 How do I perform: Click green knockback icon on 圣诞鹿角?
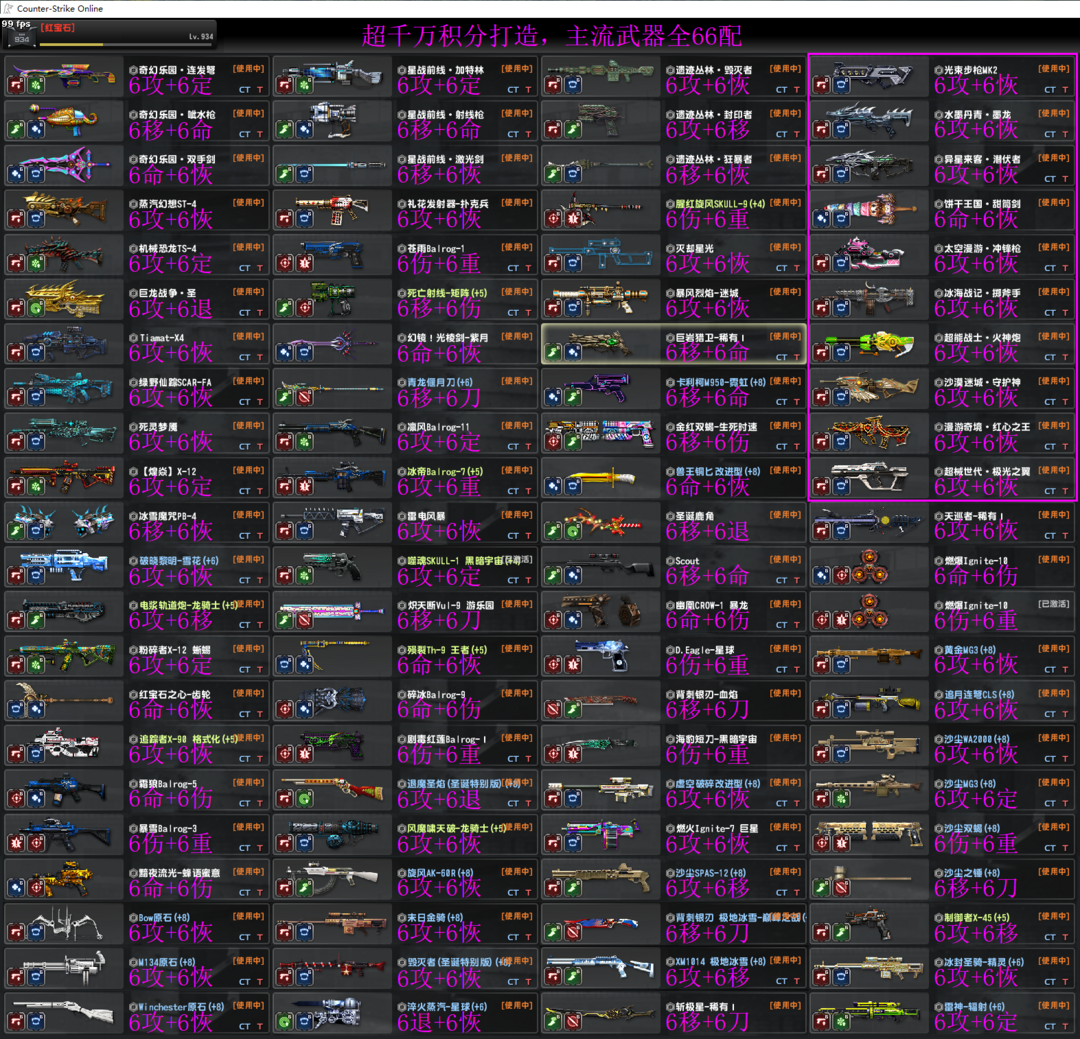573,531
